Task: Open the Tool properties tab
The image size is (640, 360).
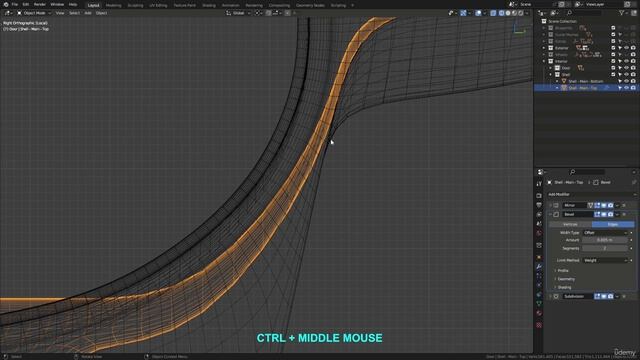Action: (x=539, y=184)
